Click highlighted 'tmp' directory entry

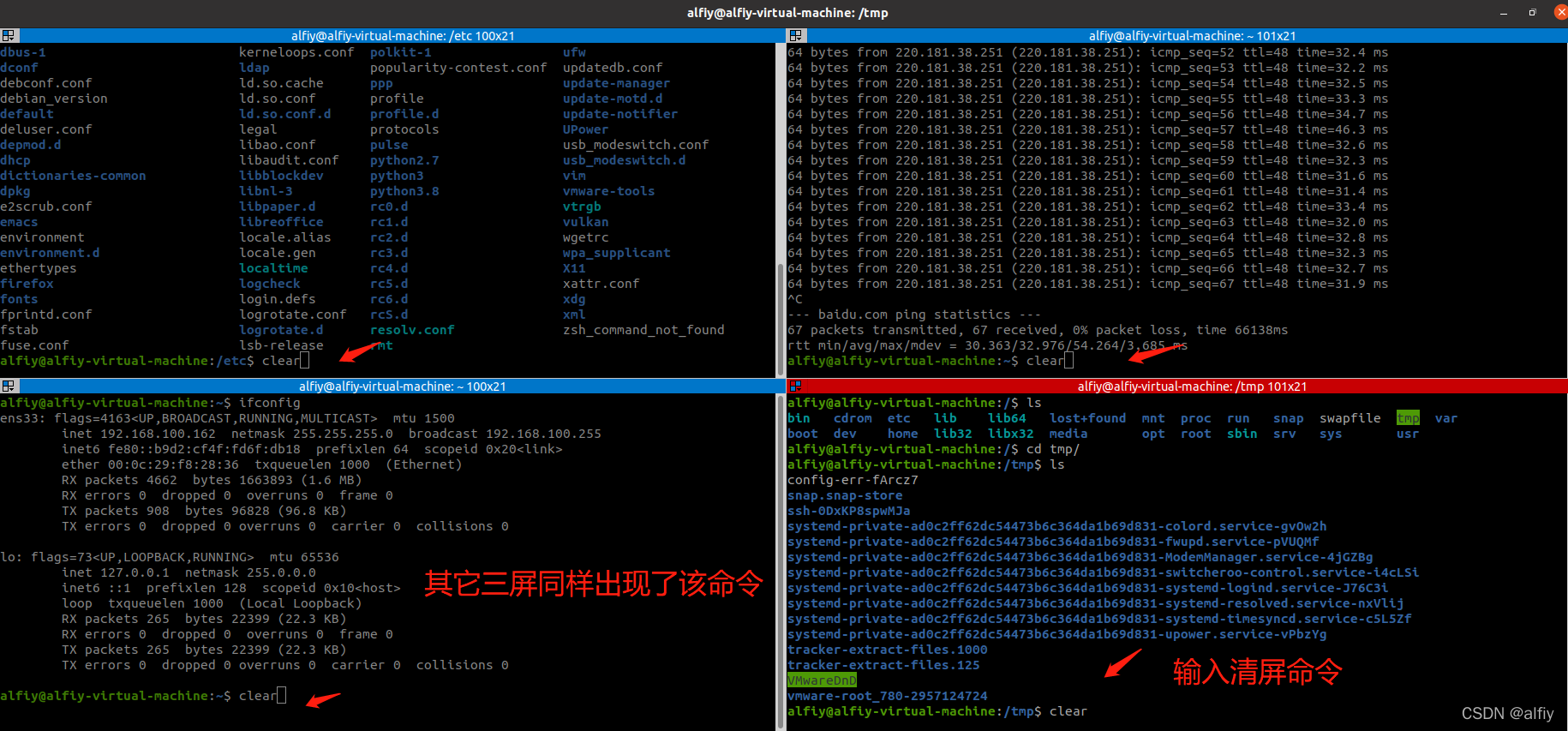tap(1408, 418)
